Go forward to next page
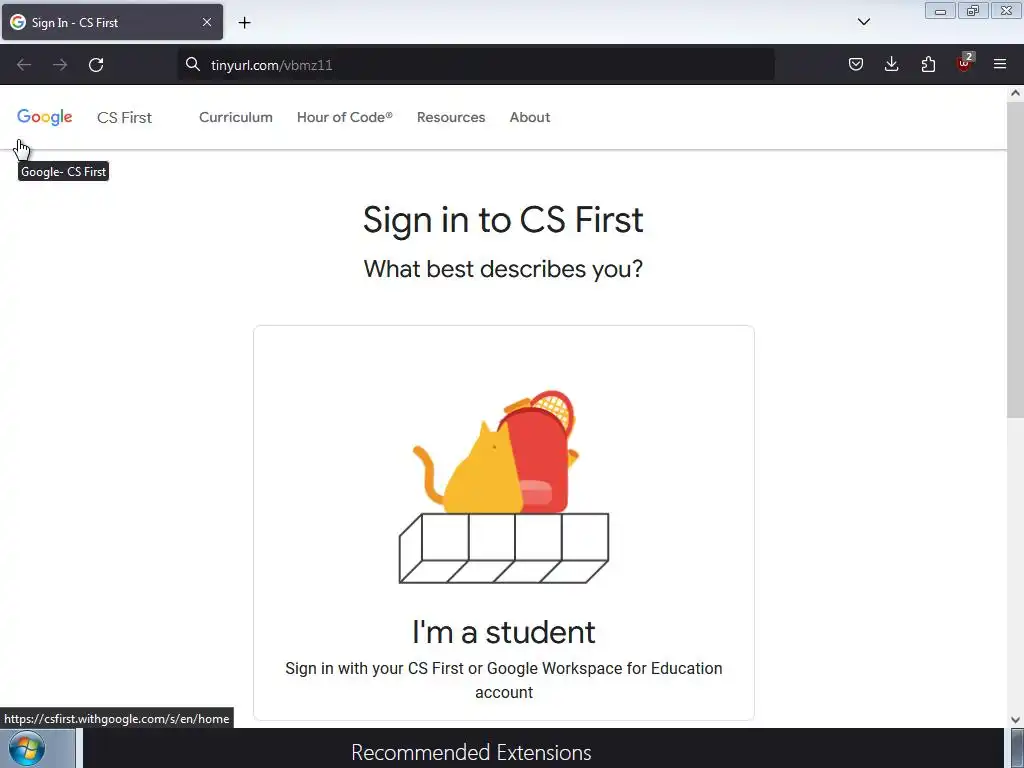The width and height of the screenshot is (1024, 768). [x=60, y=65]
